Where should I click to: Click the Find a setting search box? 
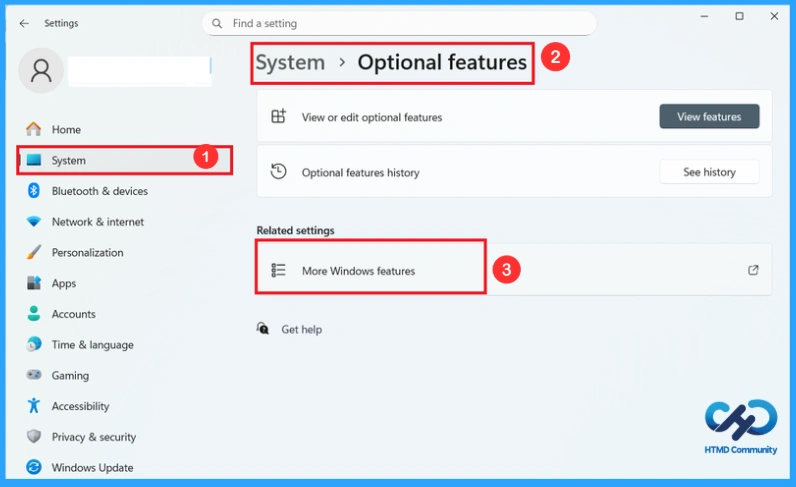(399, 23)
